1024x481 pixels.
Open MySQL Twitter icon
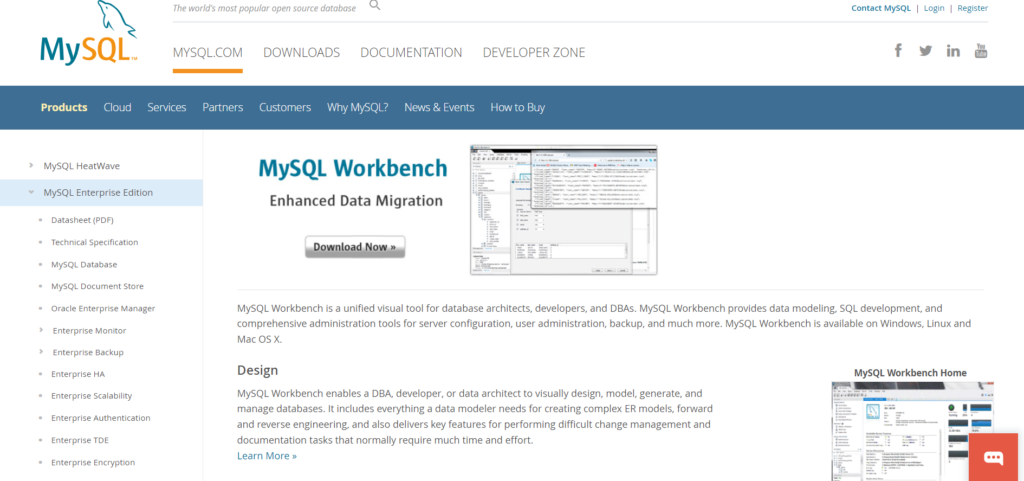point(925,50)
